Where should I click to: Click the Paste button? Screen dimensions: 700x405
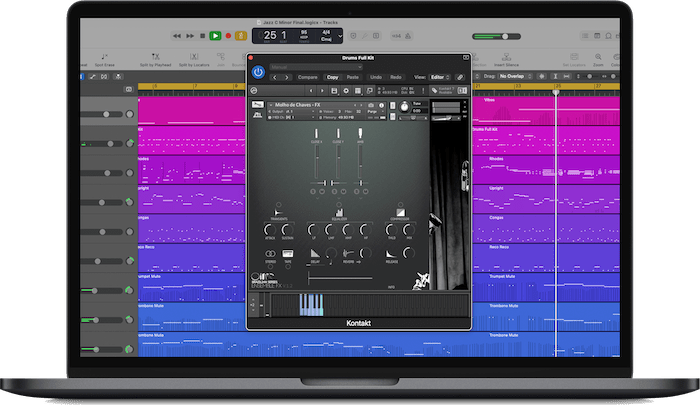coord(353,77)
